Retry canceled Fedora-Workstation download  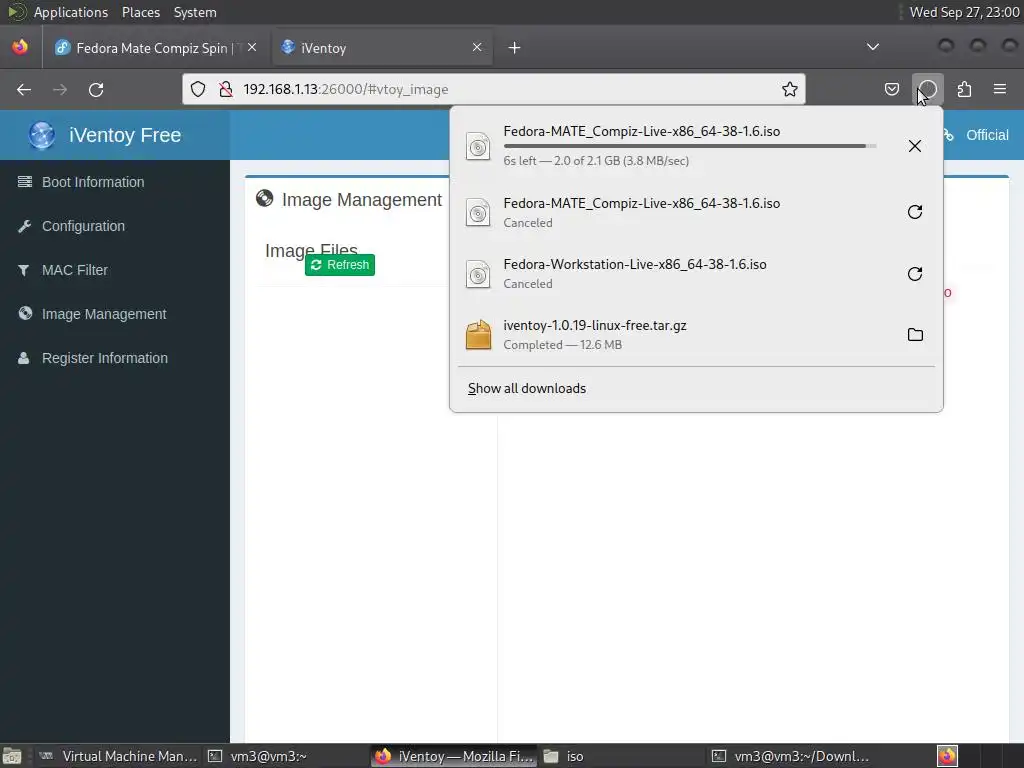[914, 273]
